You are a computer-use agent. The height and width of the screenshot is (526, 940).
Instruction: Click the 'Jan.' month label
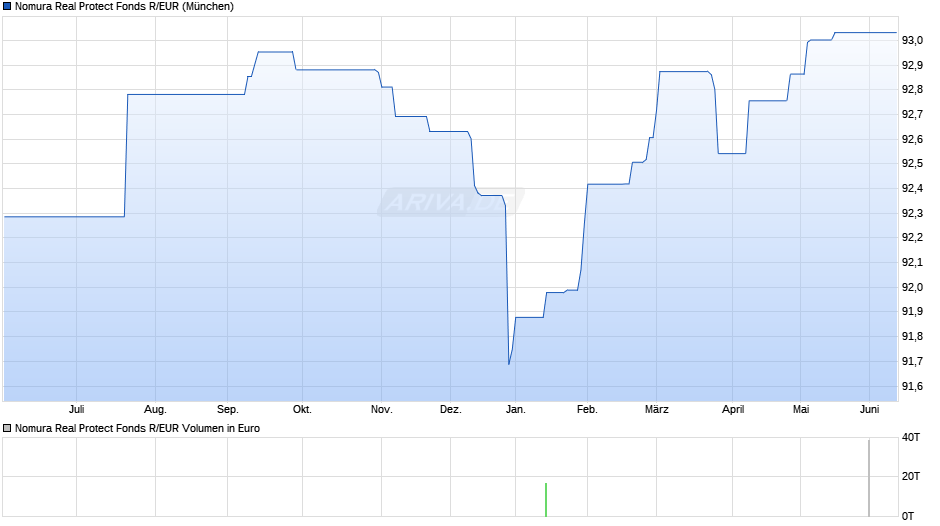516,410
